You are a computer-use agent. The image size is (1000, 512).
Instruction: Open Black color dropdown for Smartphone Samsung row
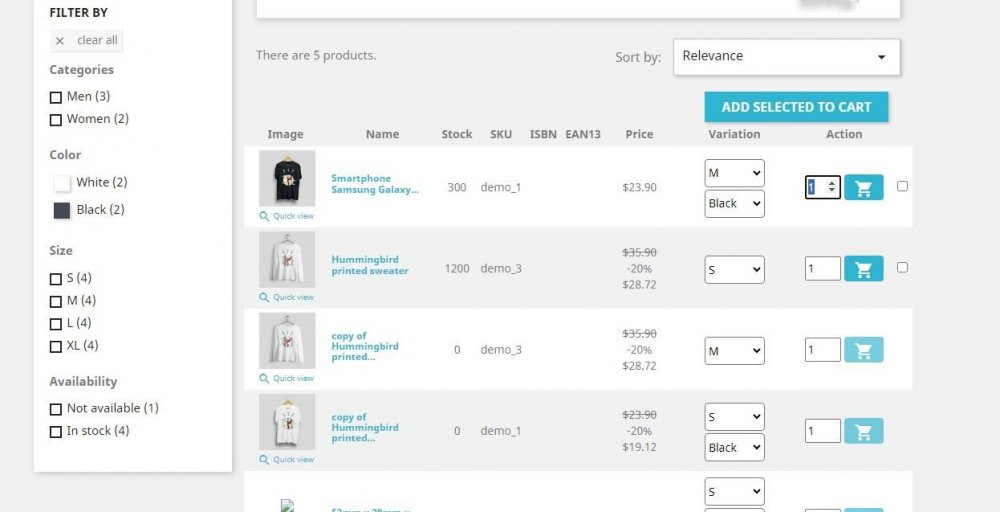point(734,204)
